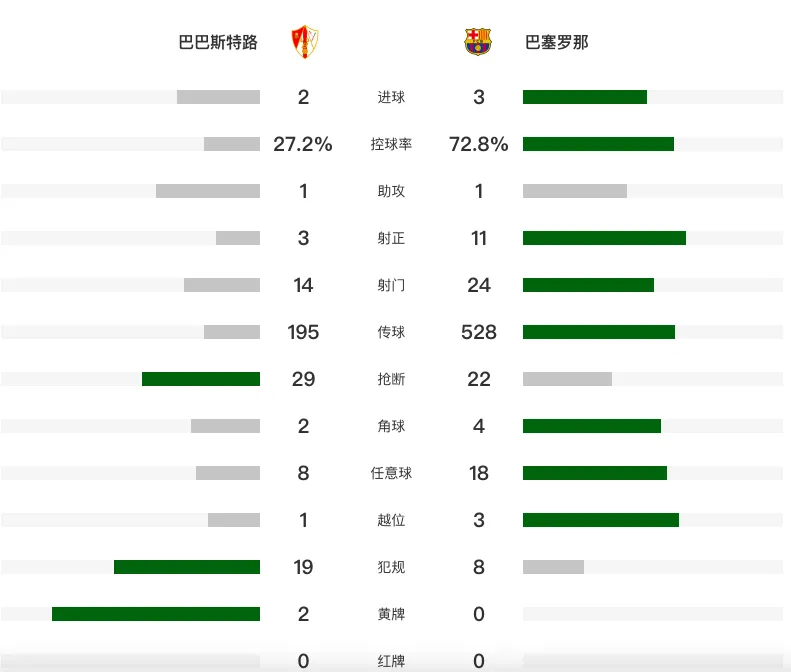Select the 射正 stat label
This screenshot has height=672, width=791.
pos(391,238)
